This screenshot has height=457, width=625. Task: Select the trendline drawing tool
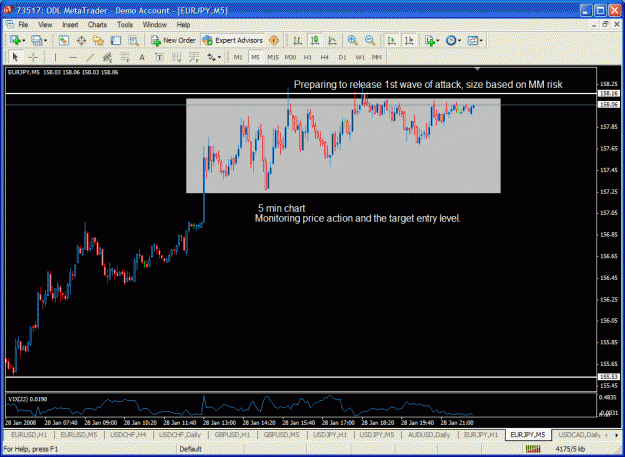click(90, 57)
